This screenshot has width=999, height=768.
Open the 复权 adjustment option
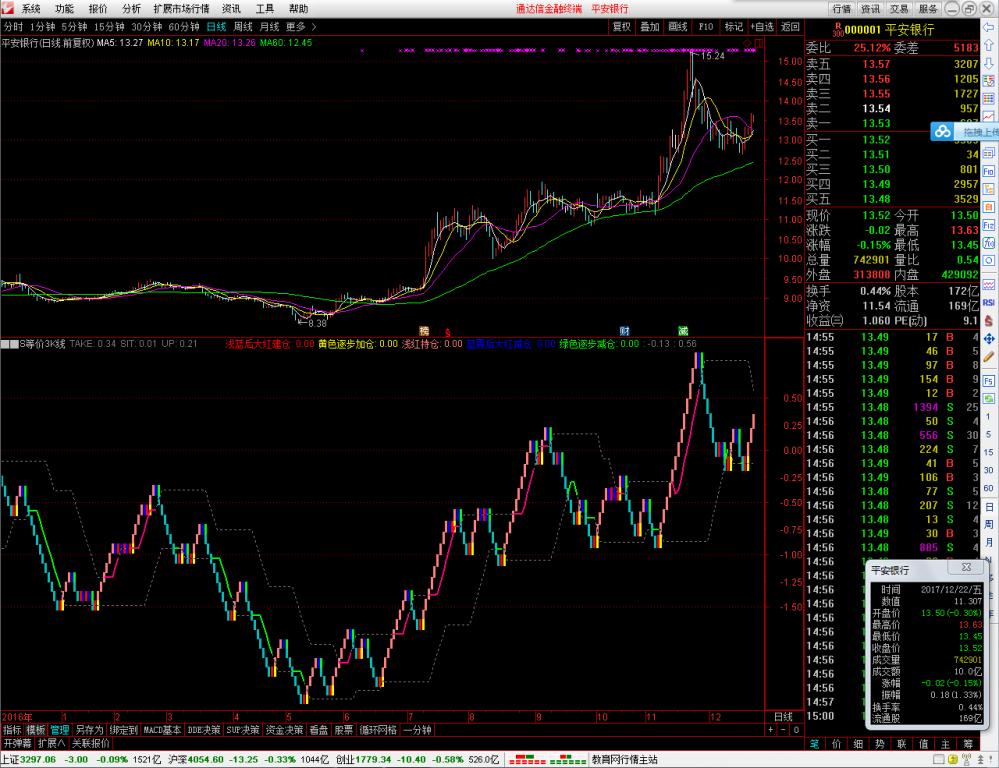click(x=621, y=27)
